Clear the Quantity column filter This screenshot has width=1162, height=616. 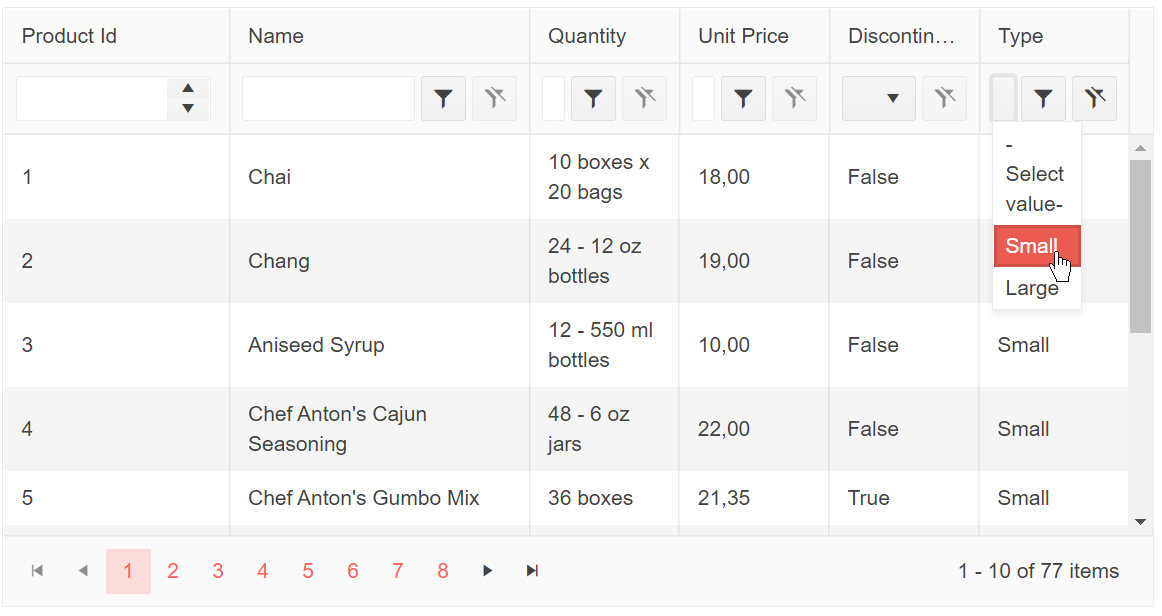pos(644,98)
